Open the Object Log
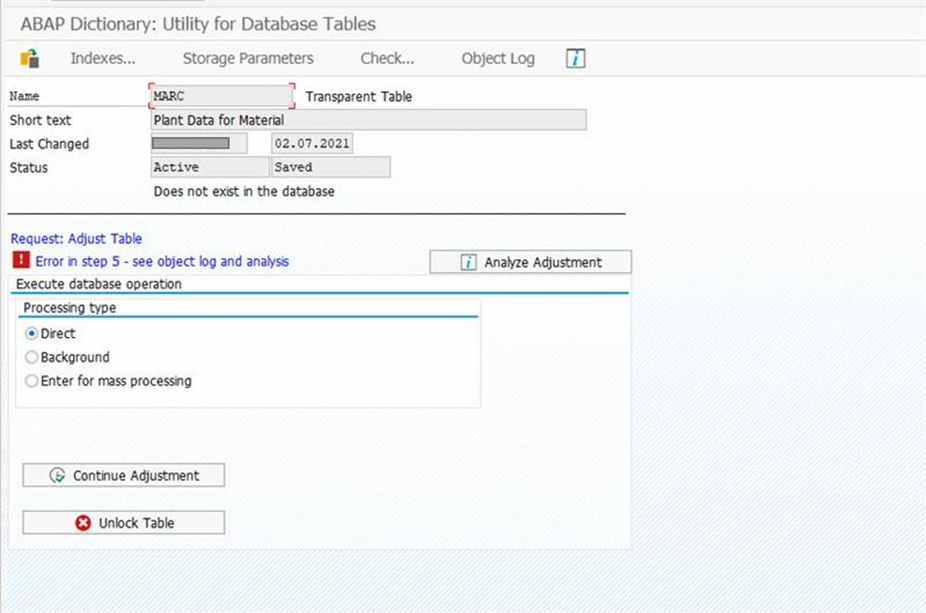This screenshot has height=613, width=926. 497,58
